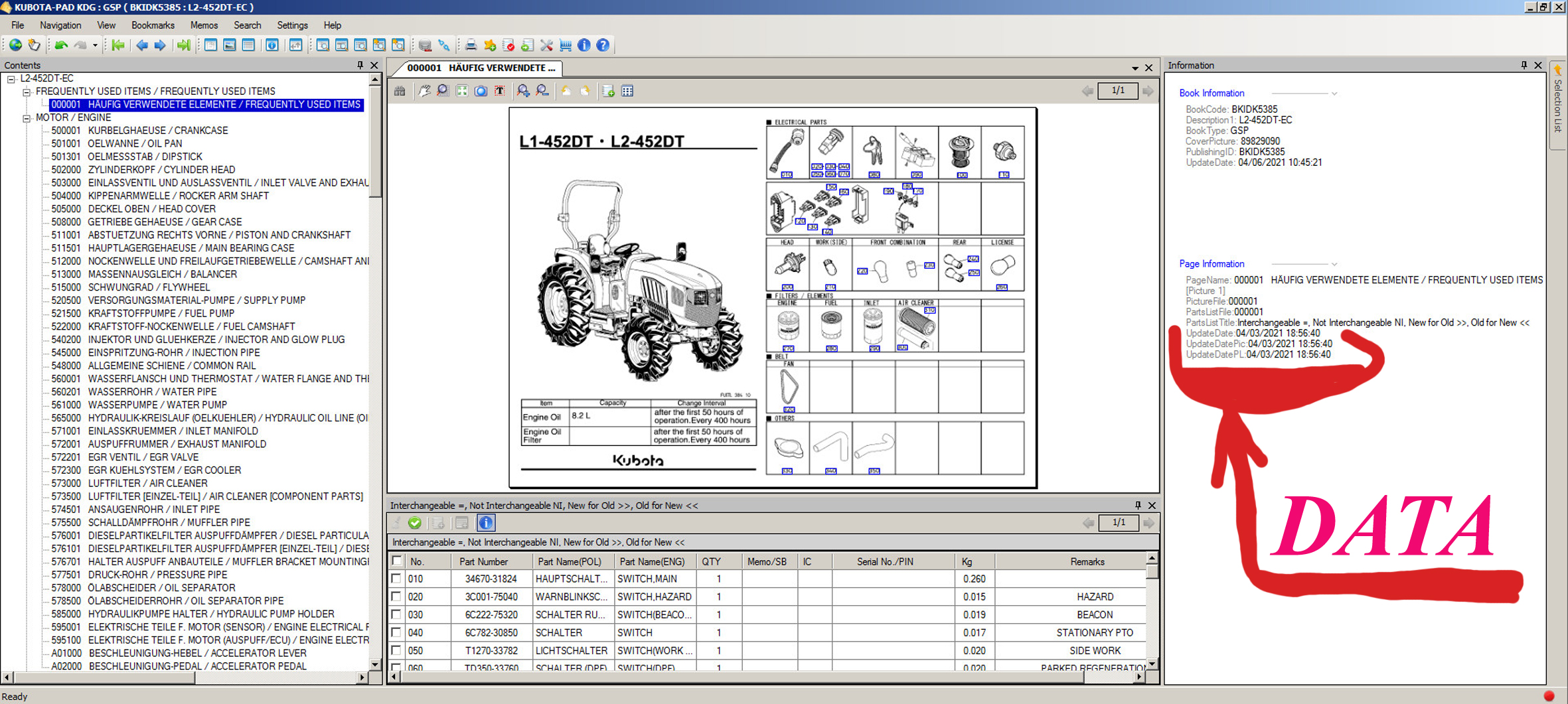Click the binoculars find icon
Viewport: 1568px width, 704px height.
[x=400, y=91]
